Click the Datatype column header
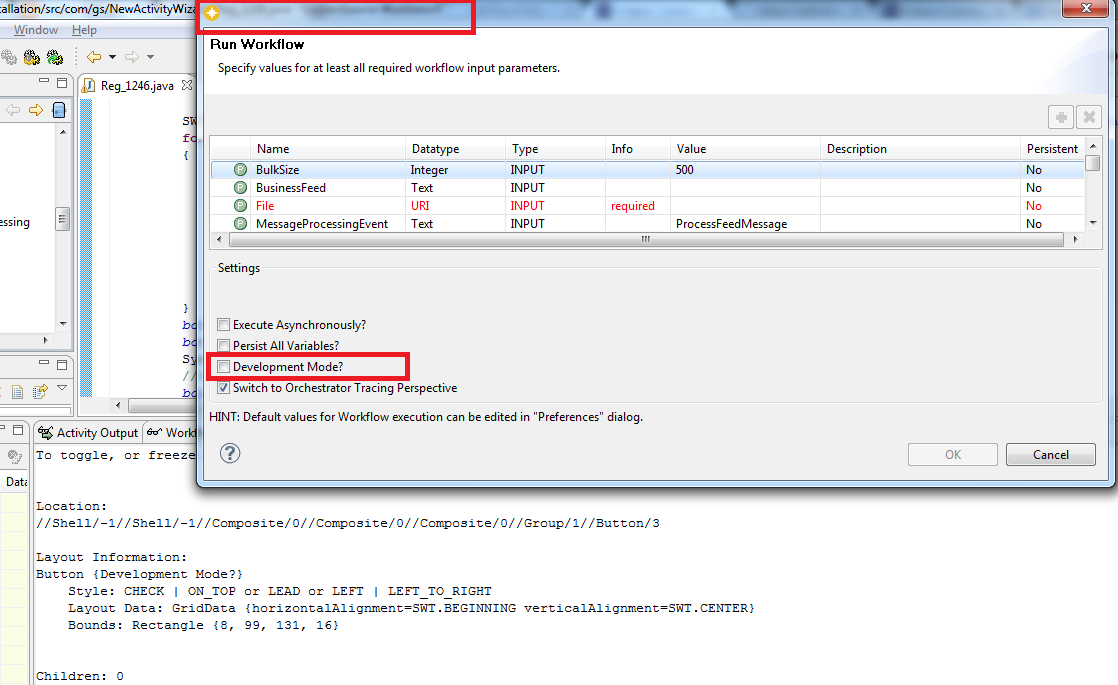The image size is (1118, 685). (456, 149)
